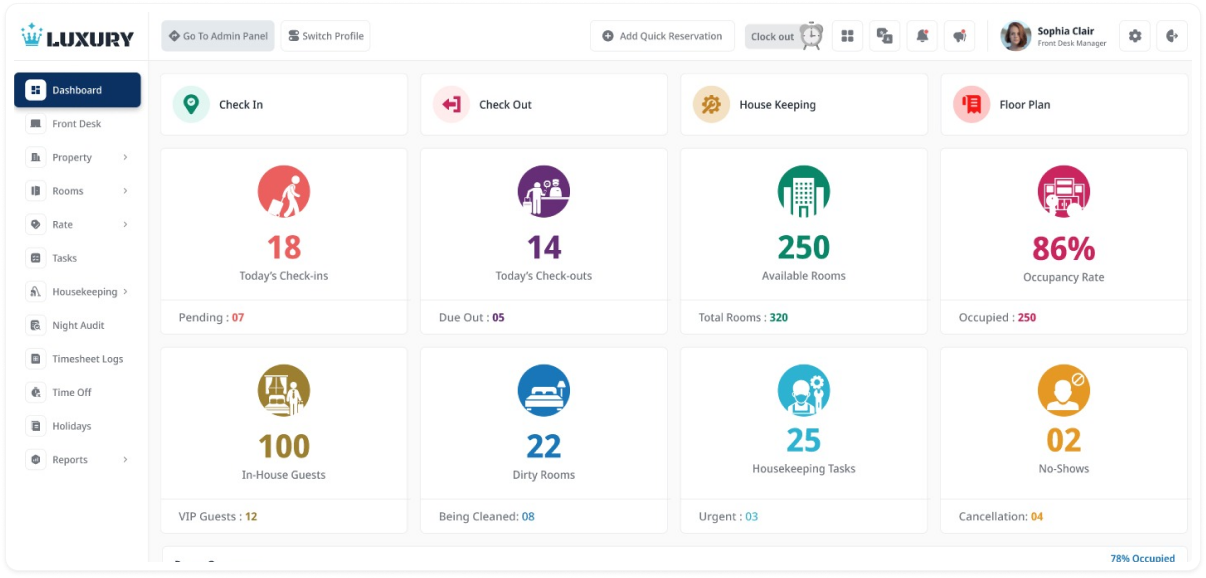
Task: Click the language translate icon
Action: coord(885,36)
